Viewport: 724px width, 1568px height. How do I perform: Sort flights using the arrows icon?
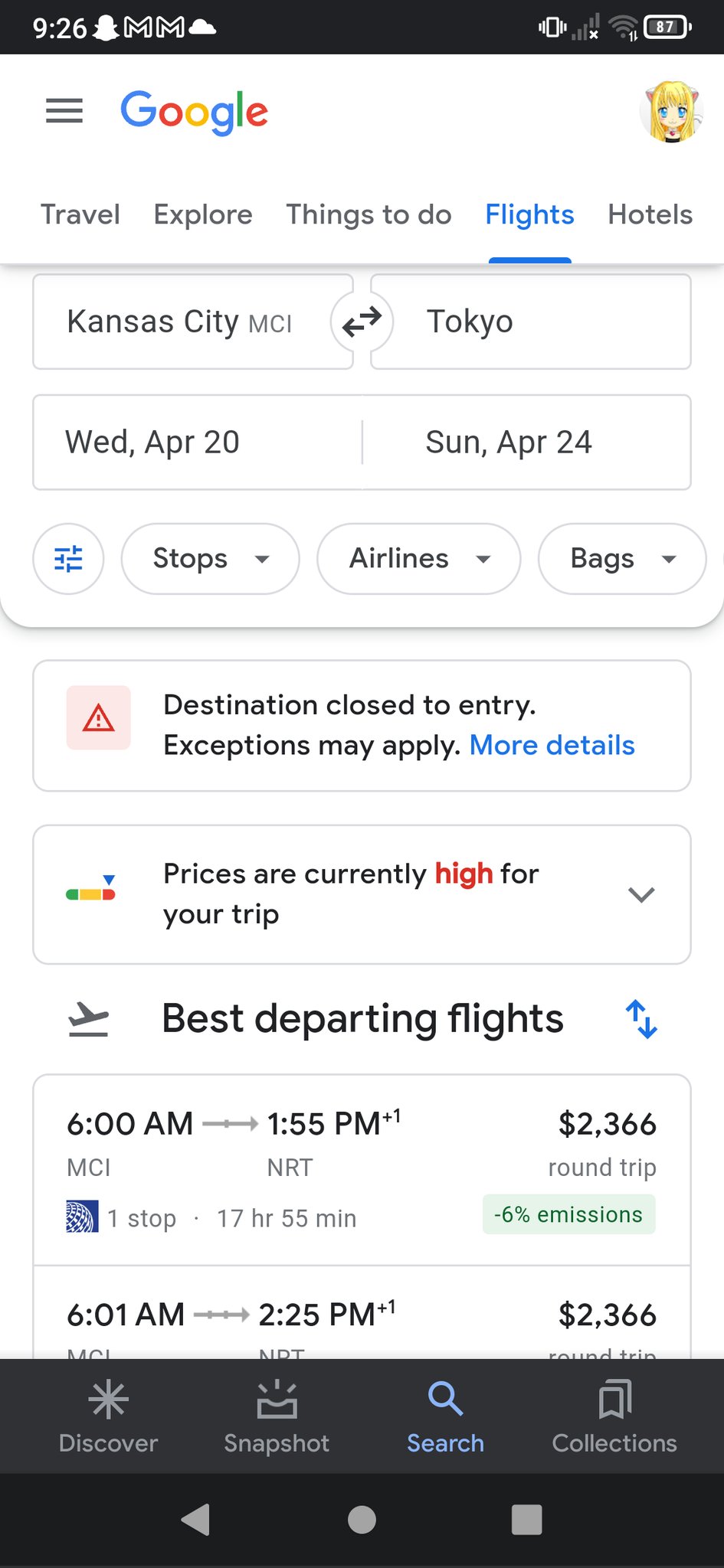[x=641, y=1019]
